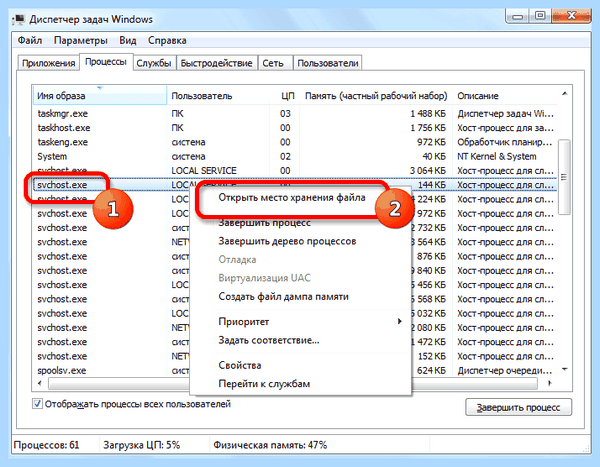Select the taskmgr.exe process row
The height and width of the screenshot is (467, 600).
click(x=295, y=114)
